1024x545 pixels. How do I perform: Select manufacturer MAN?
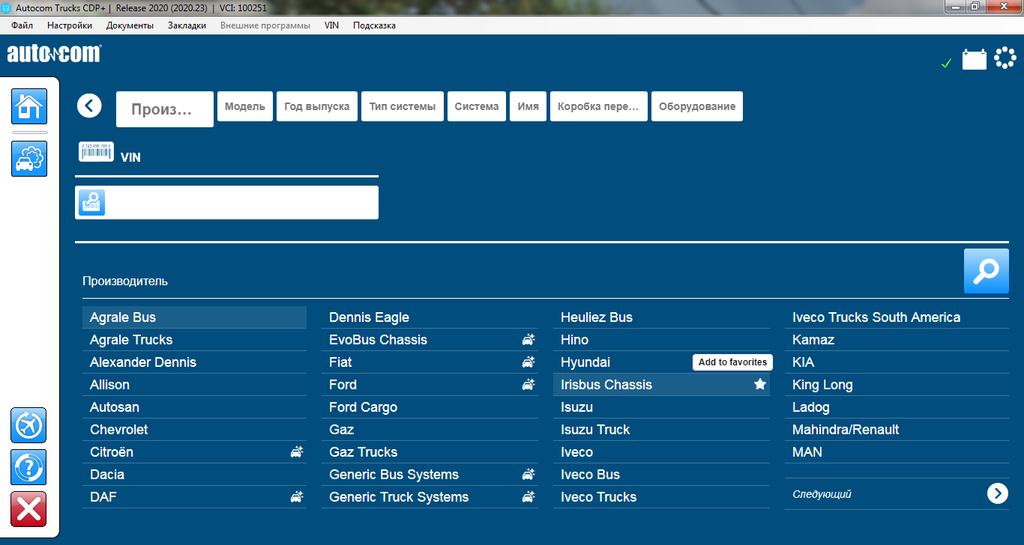(897, 452)
